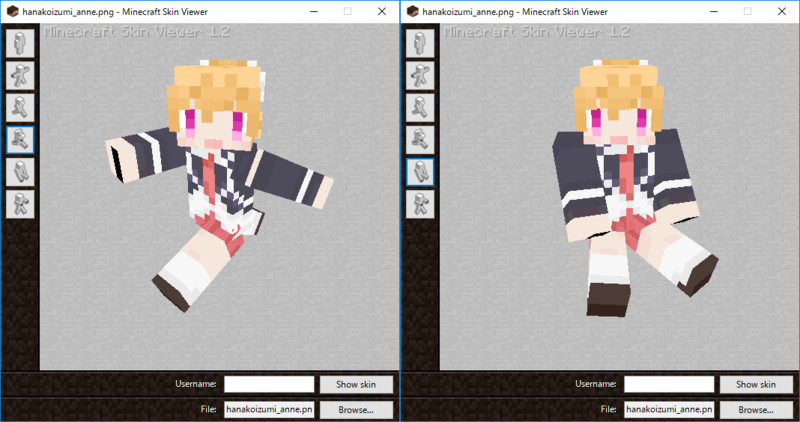Select the standing pose icon in left window

coord(20,43)
